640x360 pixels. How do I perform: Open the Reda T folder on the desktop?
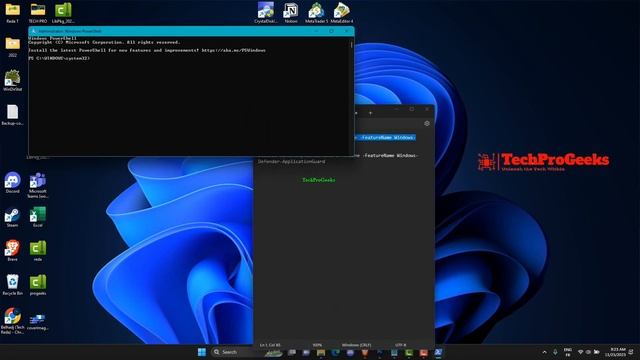(x=12, y=13)
